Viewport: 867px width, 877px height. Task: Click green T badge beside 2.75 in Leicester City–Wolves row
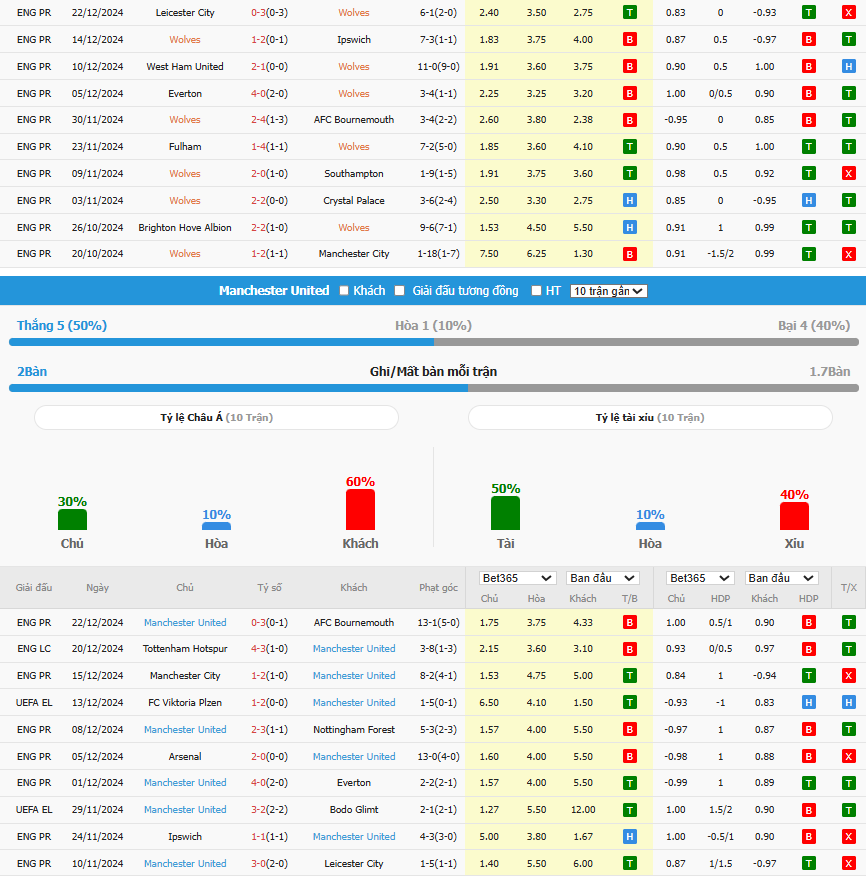(x=630, y=12)
